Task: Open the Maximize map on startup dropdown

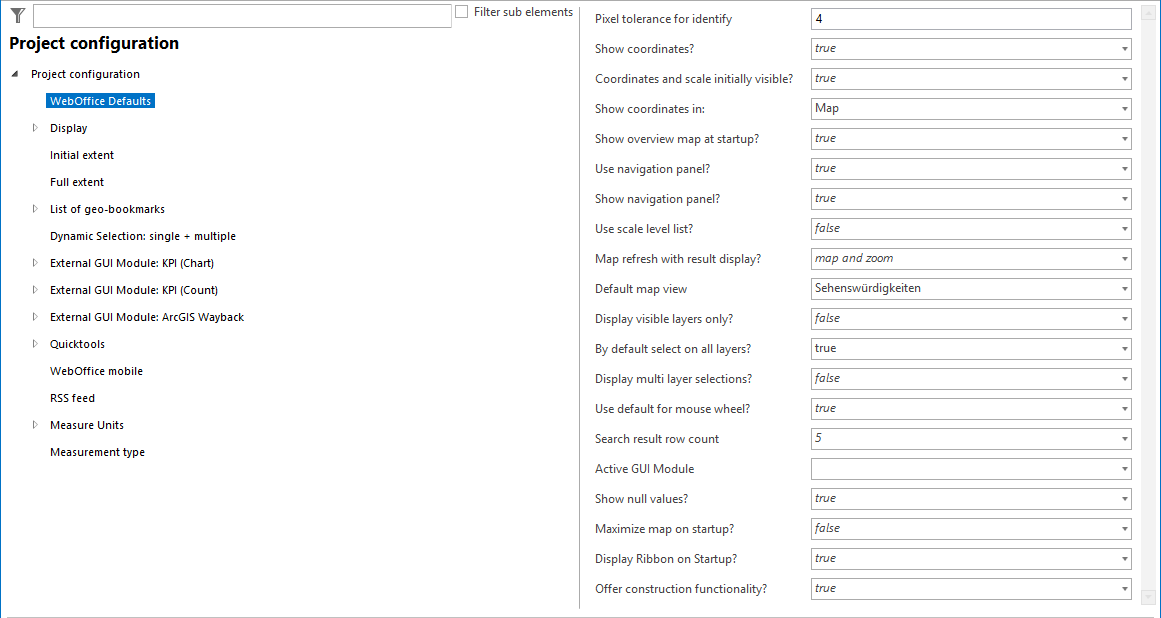Action: tap(1124, 528)
